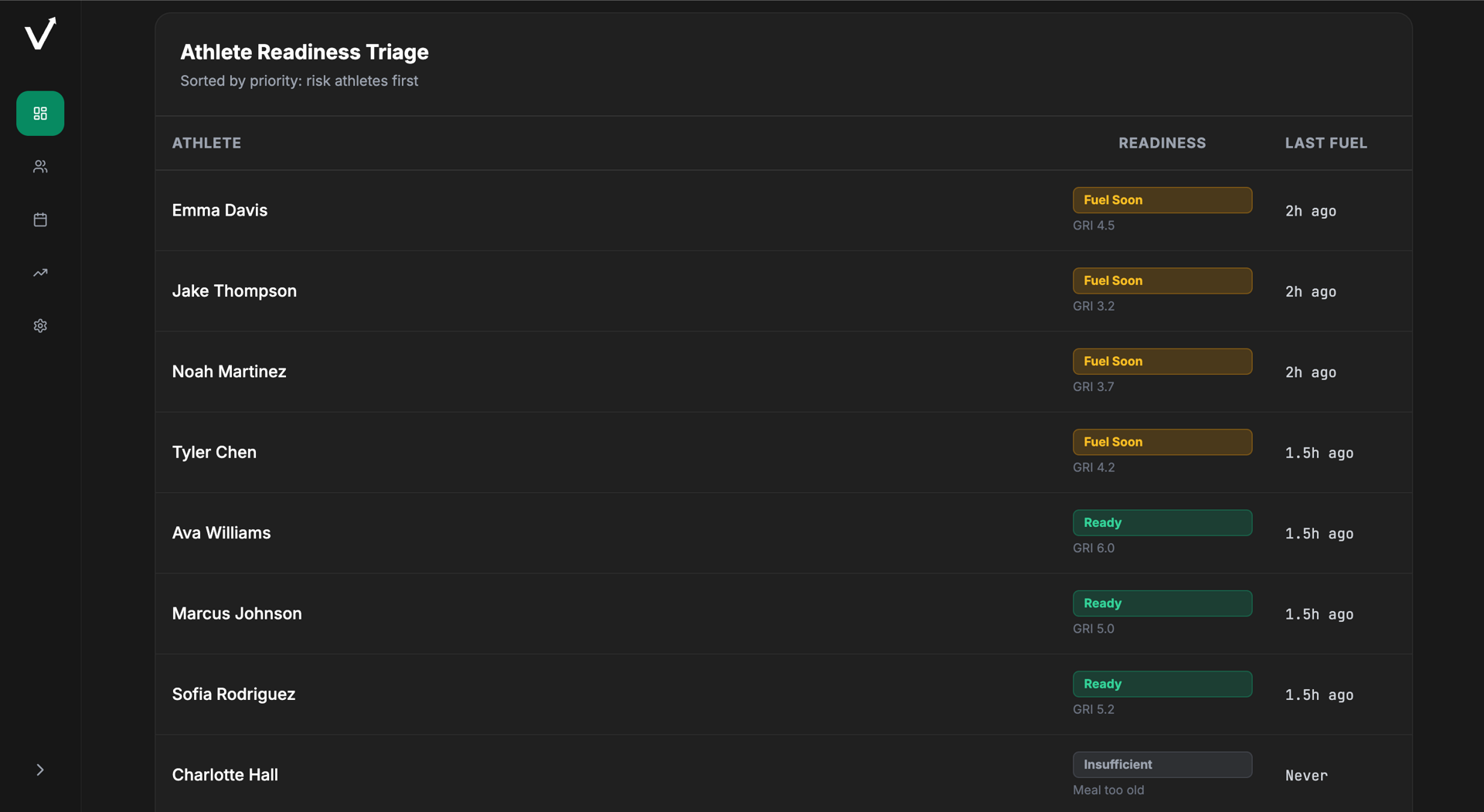The image size is (1484, 812).
Task: Click Emma Davis's Fuel Soon badge
Action: pyautogui.click(x=1162, y=200)
